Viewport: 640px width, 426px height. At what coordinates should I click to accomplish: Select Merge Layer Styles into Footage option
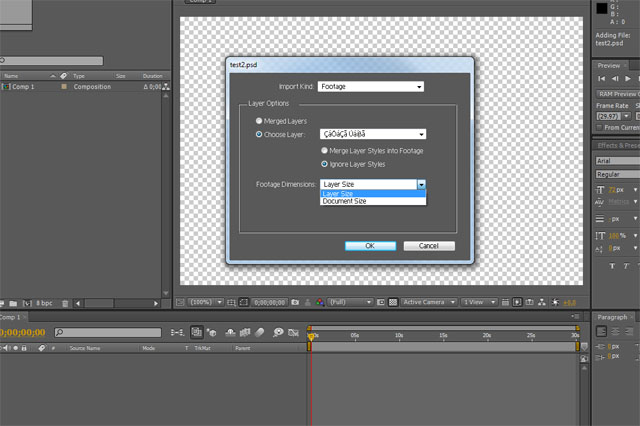point(324,151)
